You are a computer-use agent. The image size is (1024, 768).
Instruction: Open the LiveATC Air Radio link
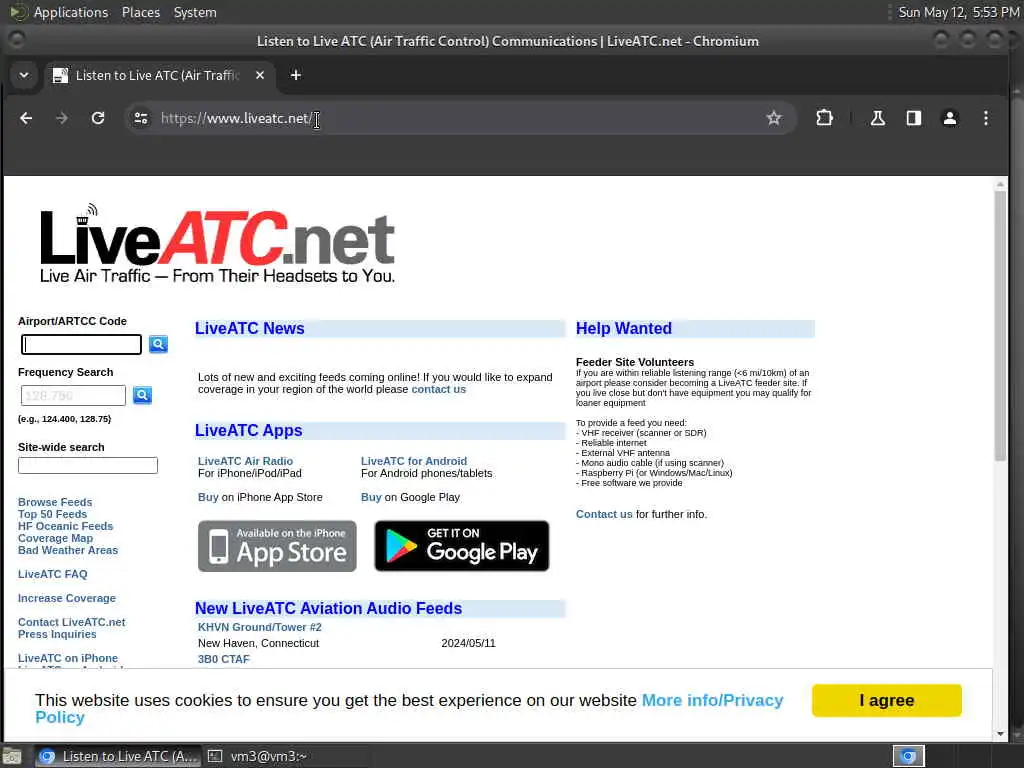pyautogui.click(x=246, y=461)
